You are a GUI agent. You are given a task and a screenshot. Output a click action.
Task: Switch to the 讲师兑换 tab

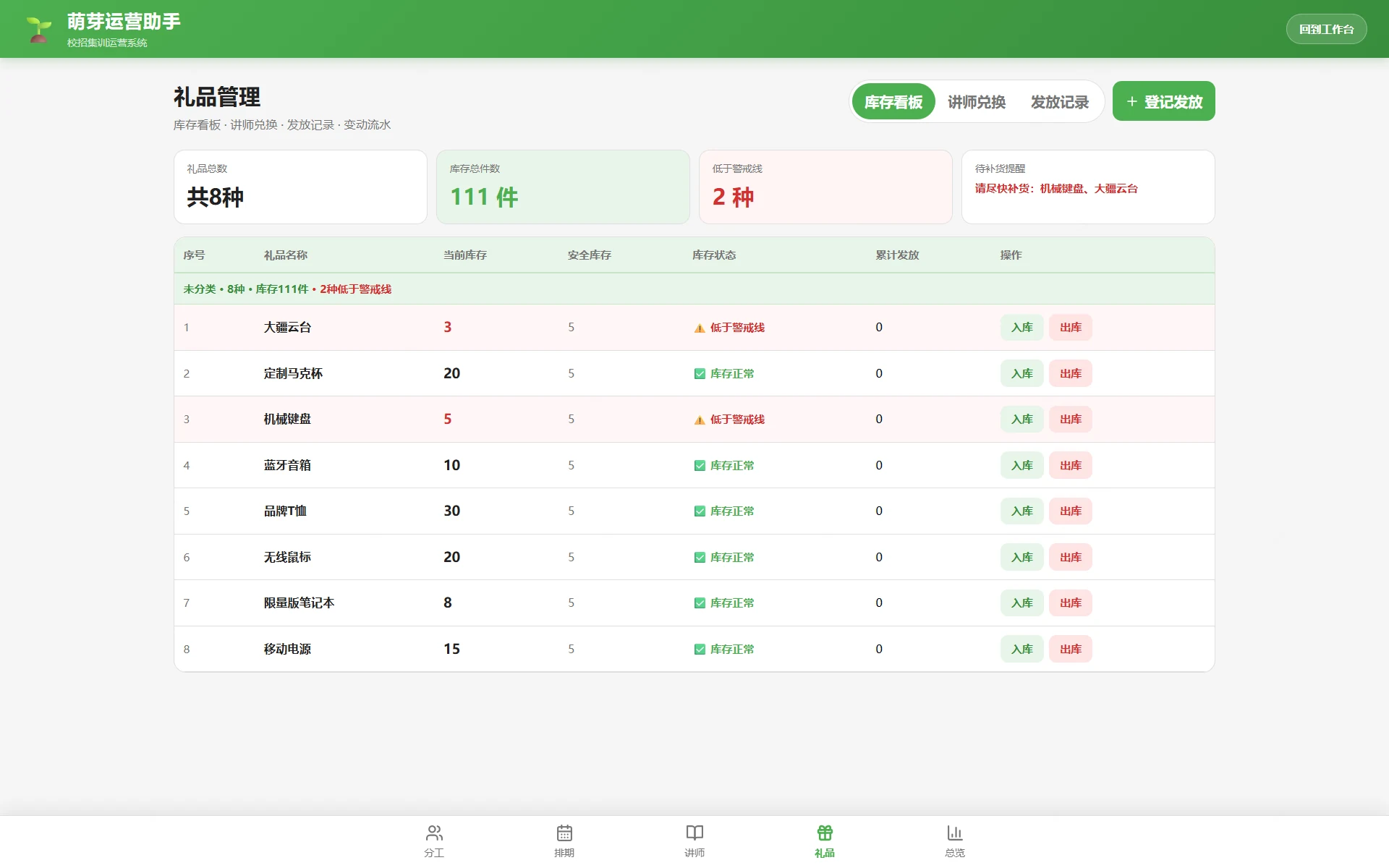pos(977,102)
